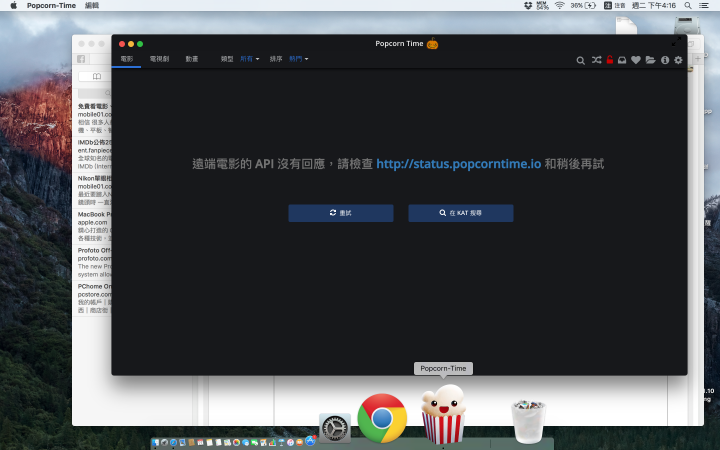
Task: Expand the 排序 sort dropdown showing 熱門
Action: click(x=298, y=59)
